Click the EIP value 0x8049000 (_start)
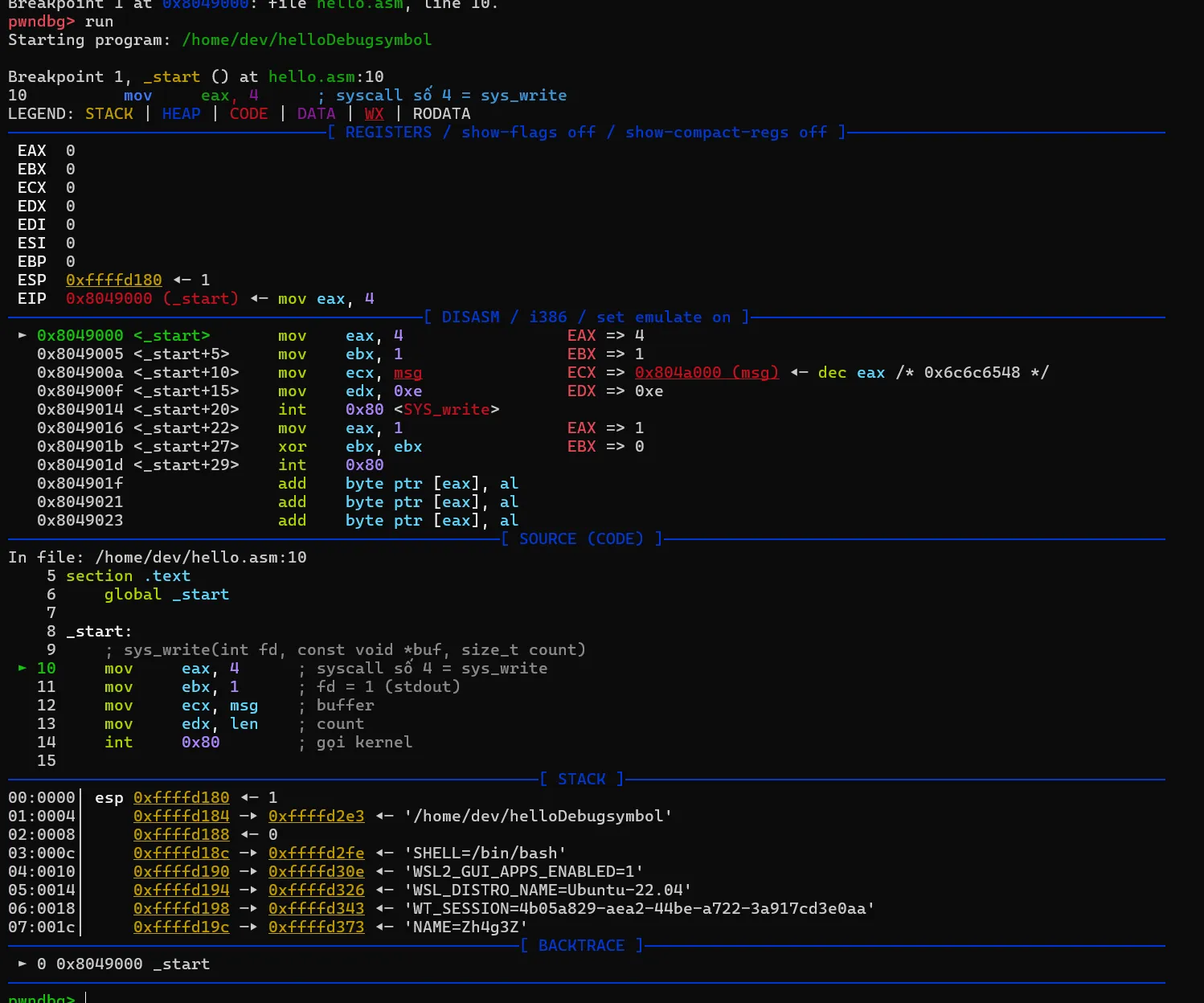The height and width of the screenshot is (1003, 1204). click(x=152, y=298)
